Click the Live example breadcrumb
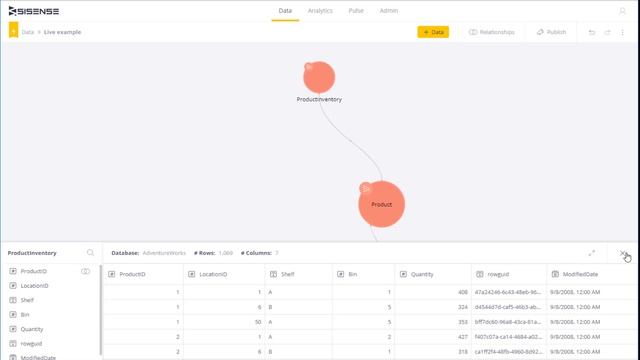Screen dimensions: 640x360 62,32
